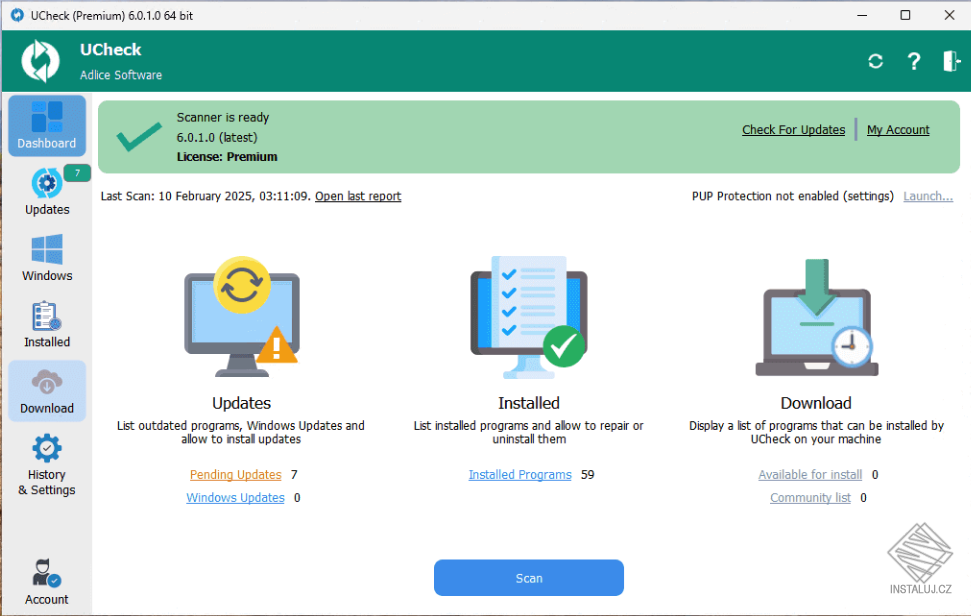Click the 'Last Scan: 10 February 2025' text

click(x=206, y=196)
